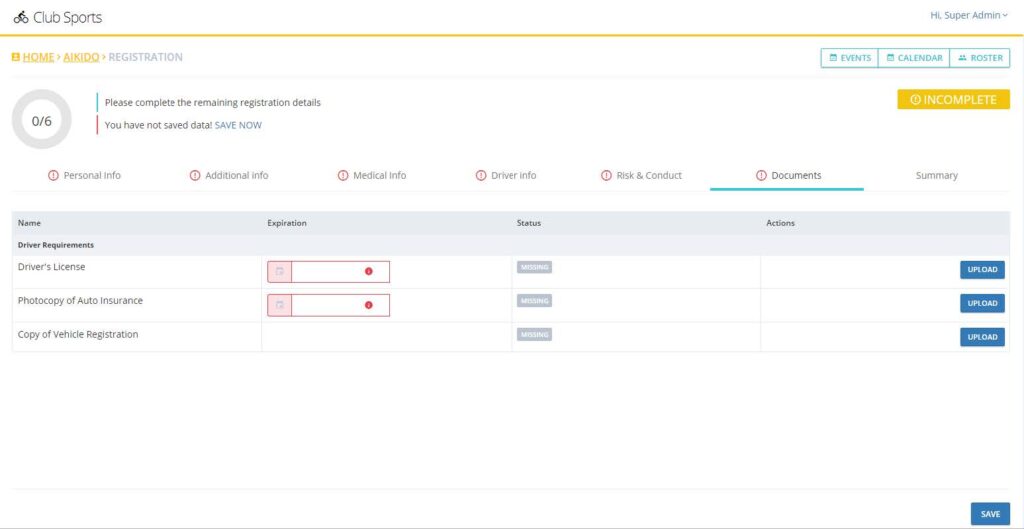Click the Driver Requirements group row
This screenshot has height=529, width=1024.
point(511,245)
